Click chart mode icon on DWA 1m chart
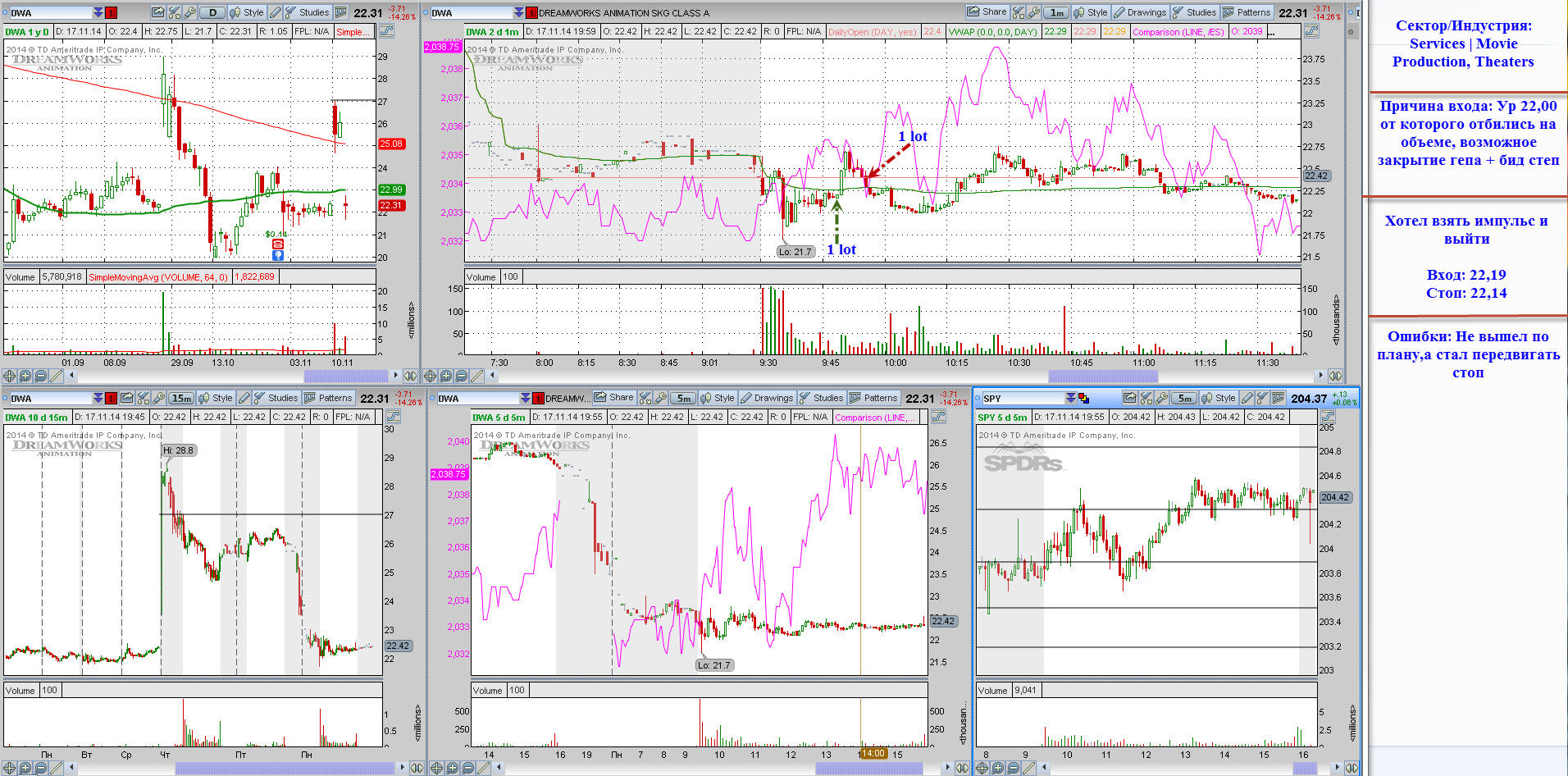Viewport: 1568px width, 776px height. pos(1311,31)
